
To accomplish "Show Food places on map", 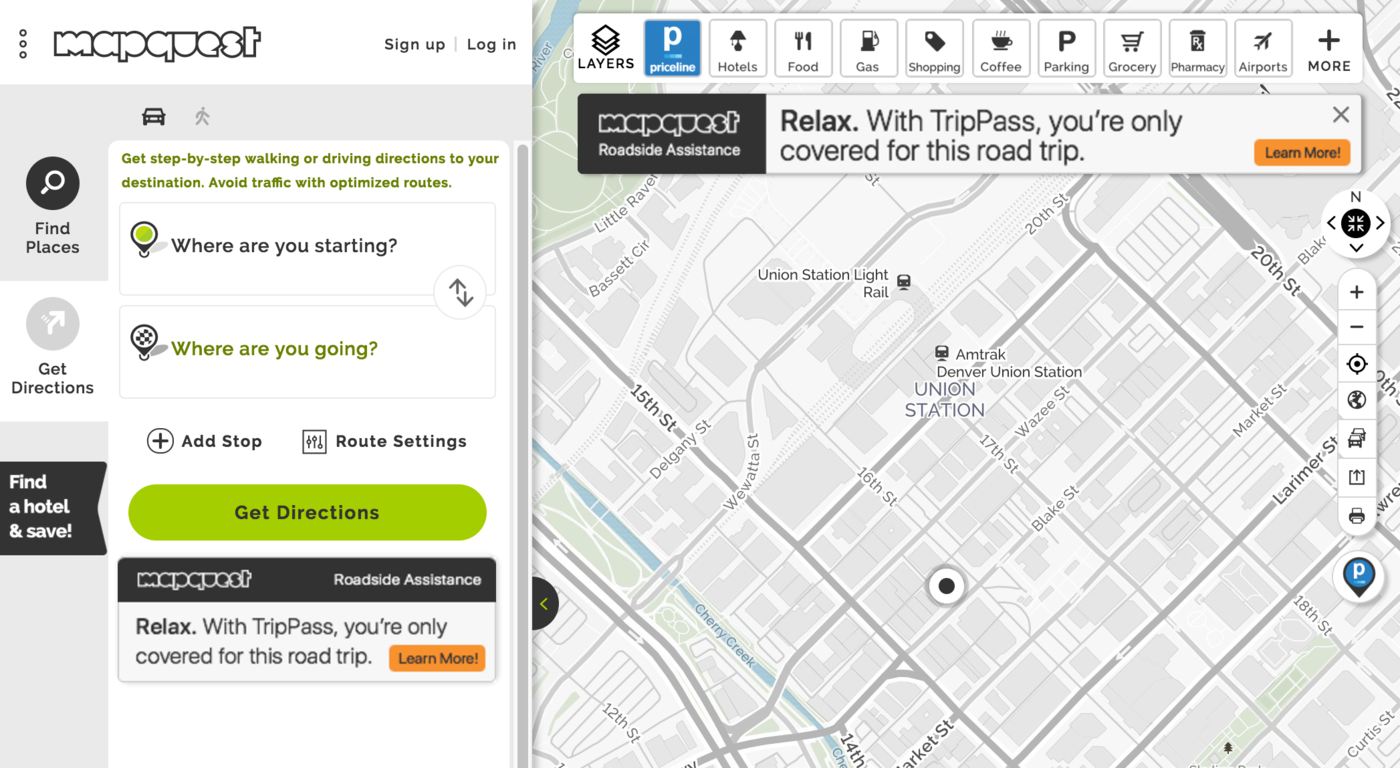I will click(803, 48).
